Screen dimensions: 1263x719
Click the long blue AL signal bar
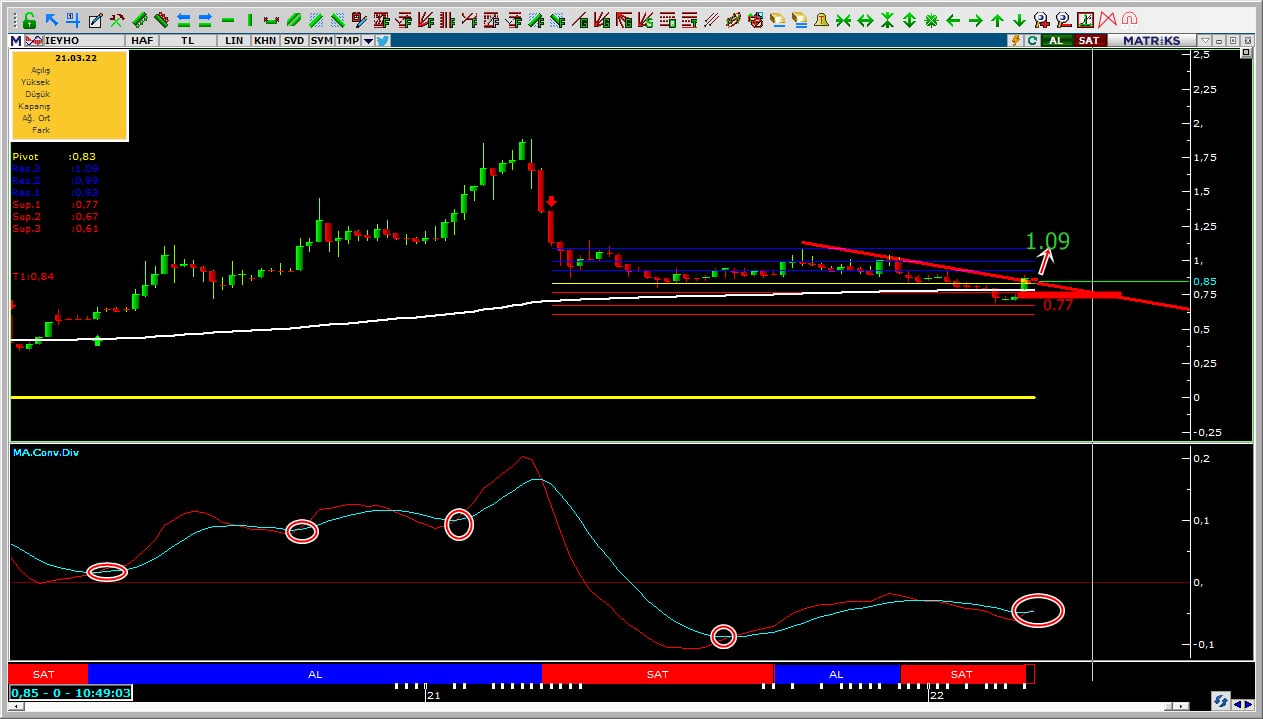pos(315,674)
